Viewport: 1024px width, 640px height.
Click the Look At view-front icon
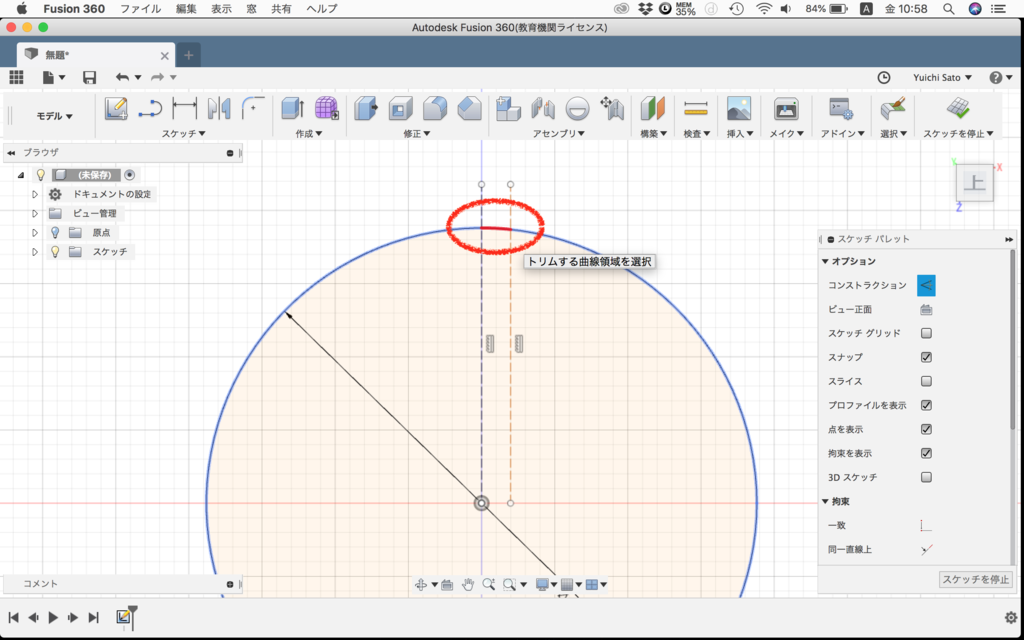tap(926, 310)
